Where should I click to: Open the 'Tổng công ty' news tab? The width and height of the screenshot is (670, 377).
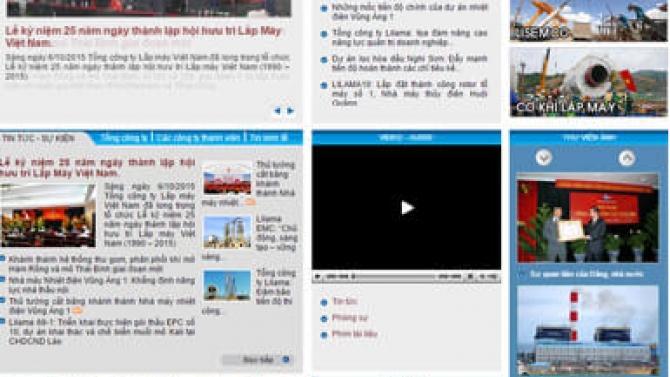pos(124,138)
